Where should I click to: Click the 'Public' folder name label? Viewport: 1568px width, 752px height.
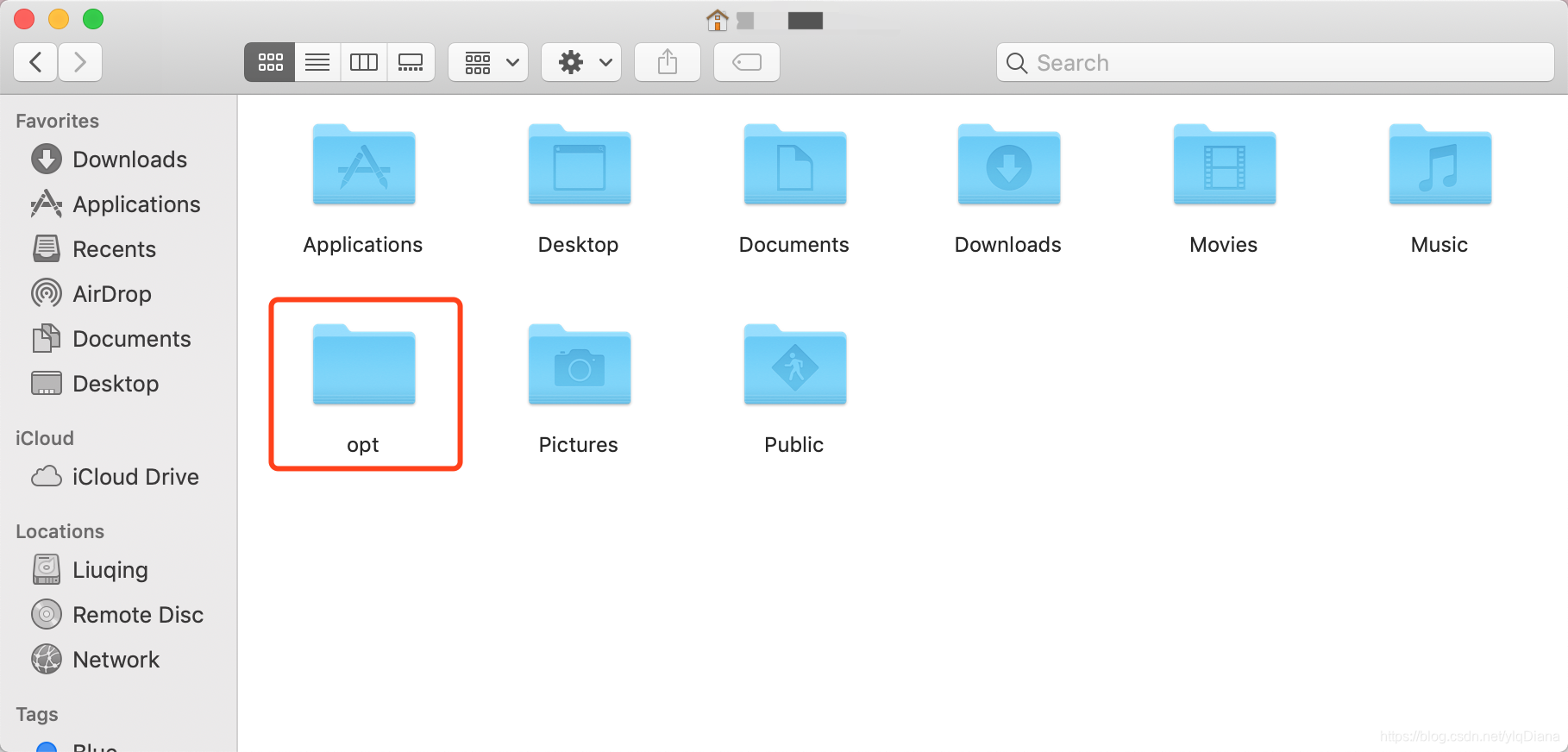click(x=794, y=445)
